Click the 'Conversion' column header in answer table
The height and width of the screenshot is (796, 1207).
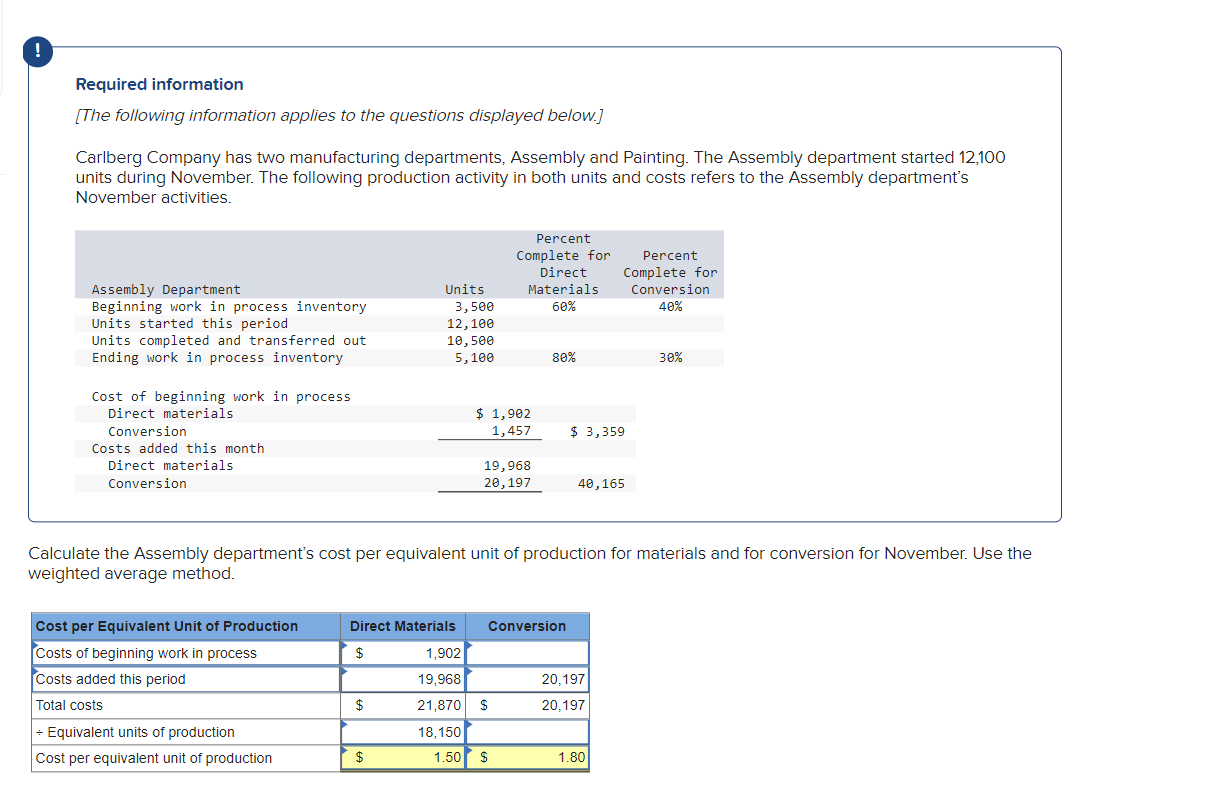click(527, 626)
